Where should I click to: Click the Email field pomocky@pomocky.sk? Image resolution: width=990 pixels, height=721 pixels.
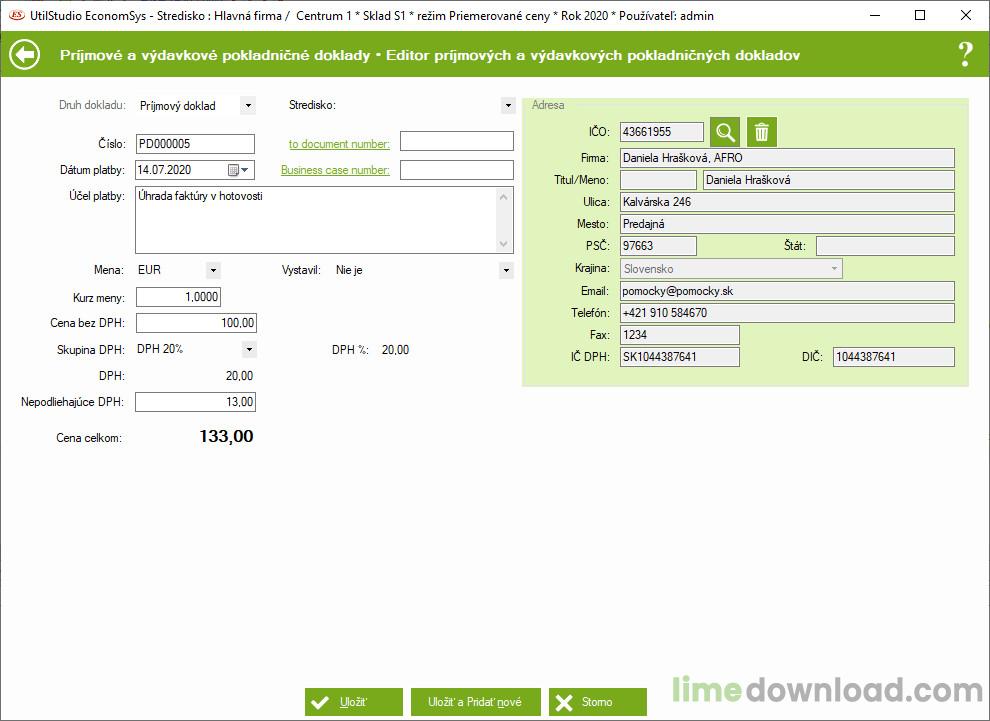point(787,291)
